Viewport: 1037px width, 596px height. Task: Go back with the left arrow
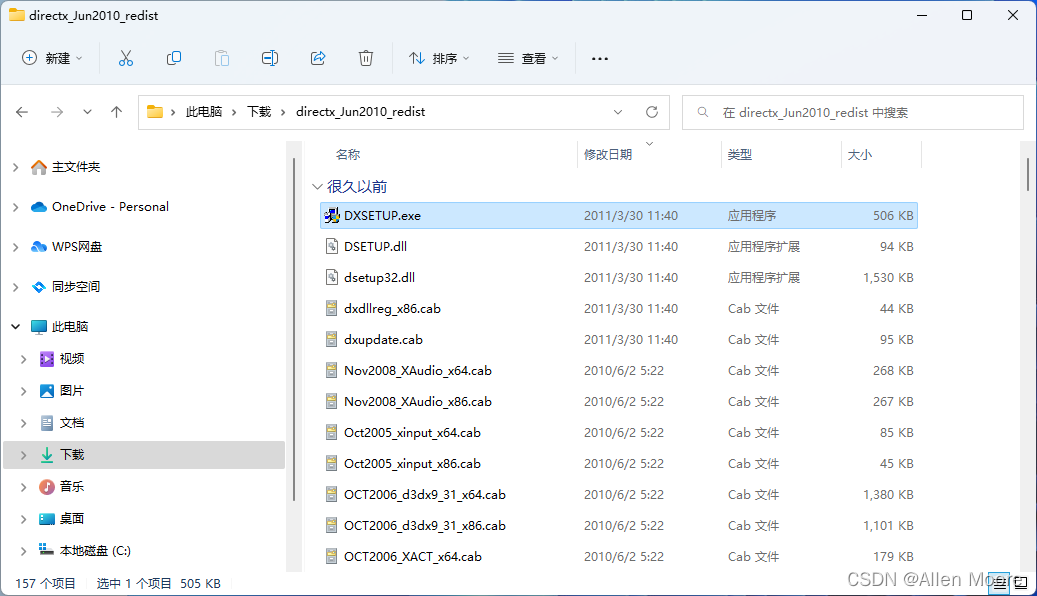pos(22,112)
